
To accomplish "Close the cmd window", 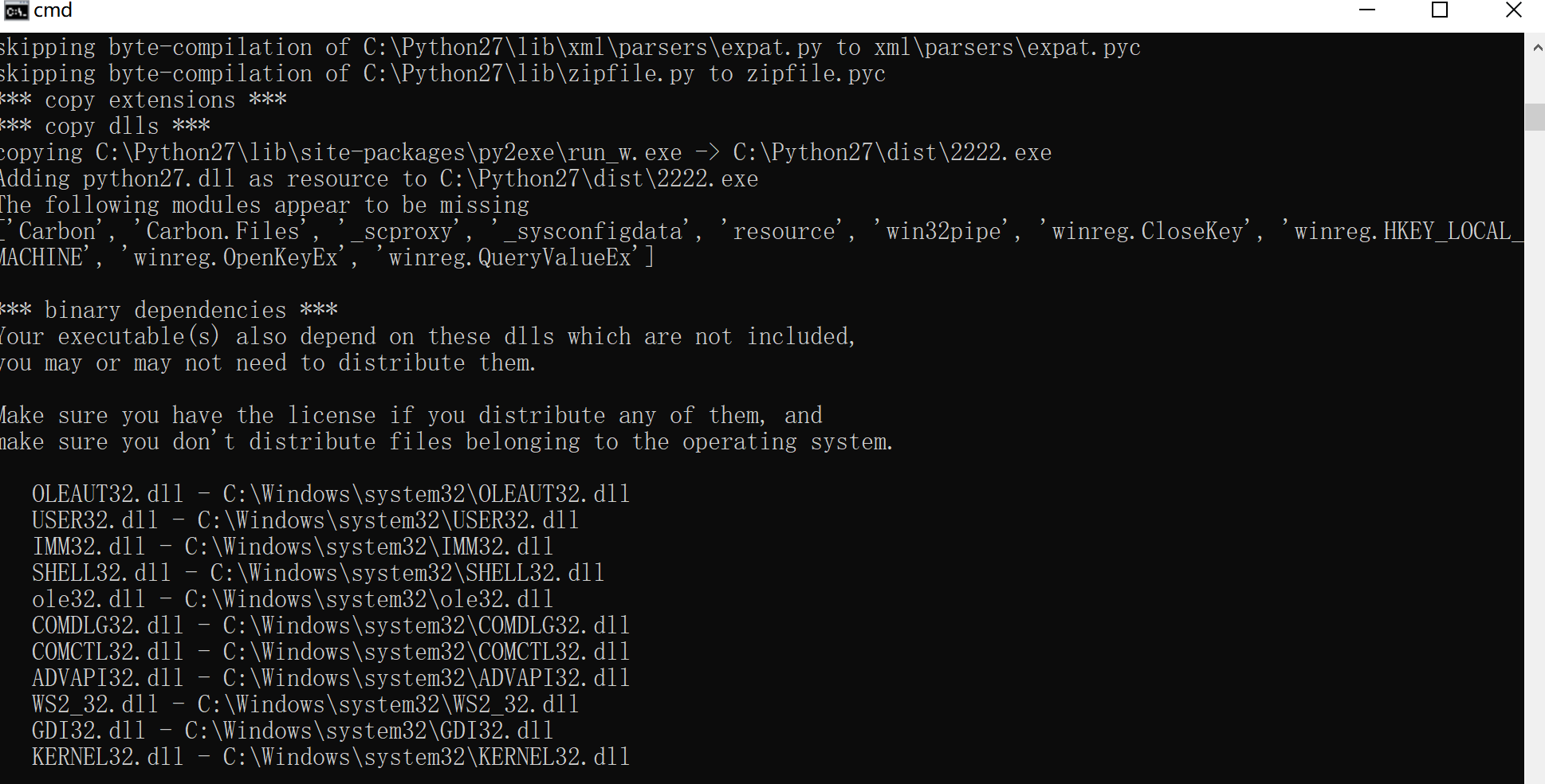I will click(x=1513, y=10).
